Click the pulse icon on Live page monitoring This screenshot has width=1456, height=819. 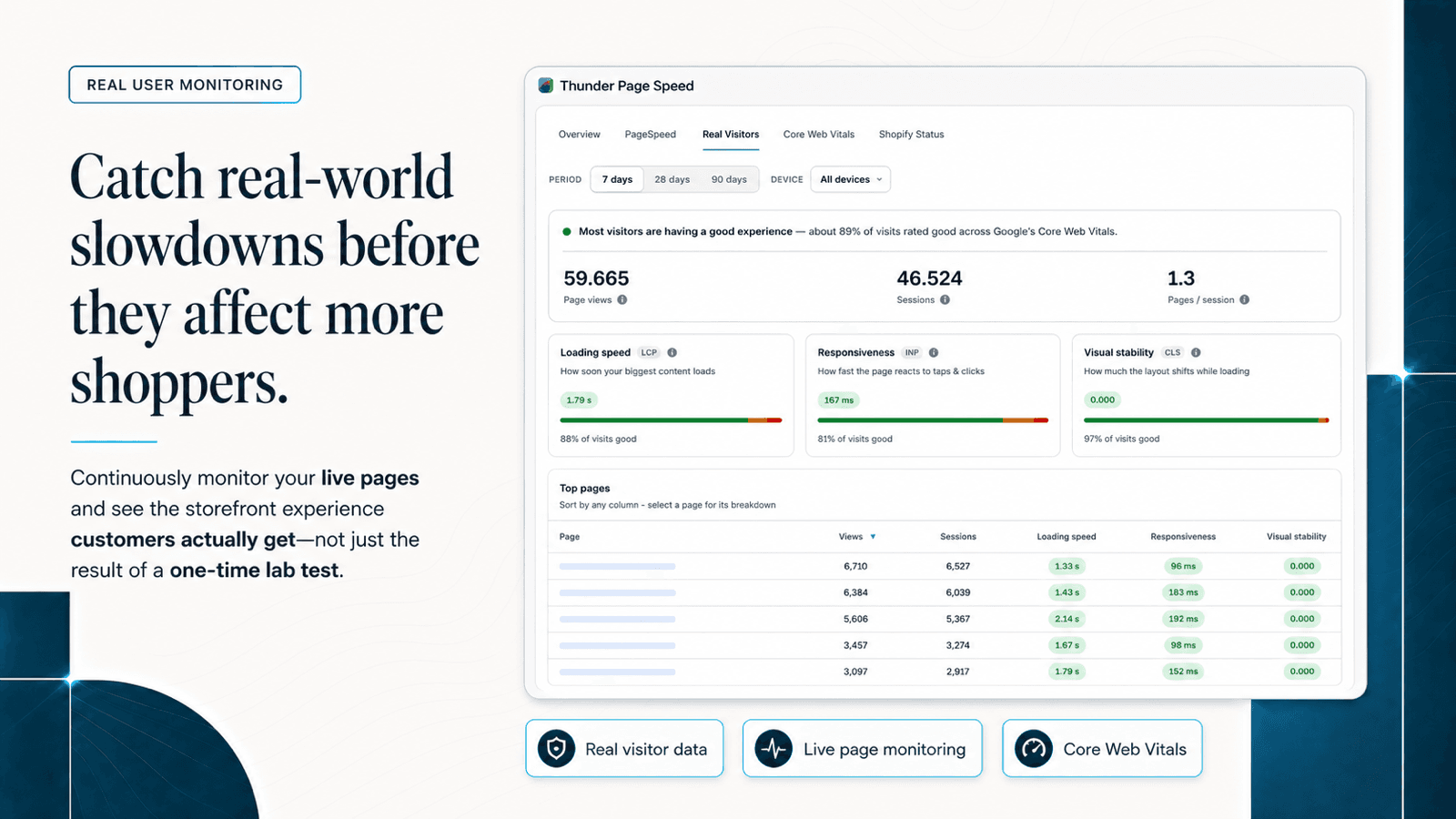773,749
